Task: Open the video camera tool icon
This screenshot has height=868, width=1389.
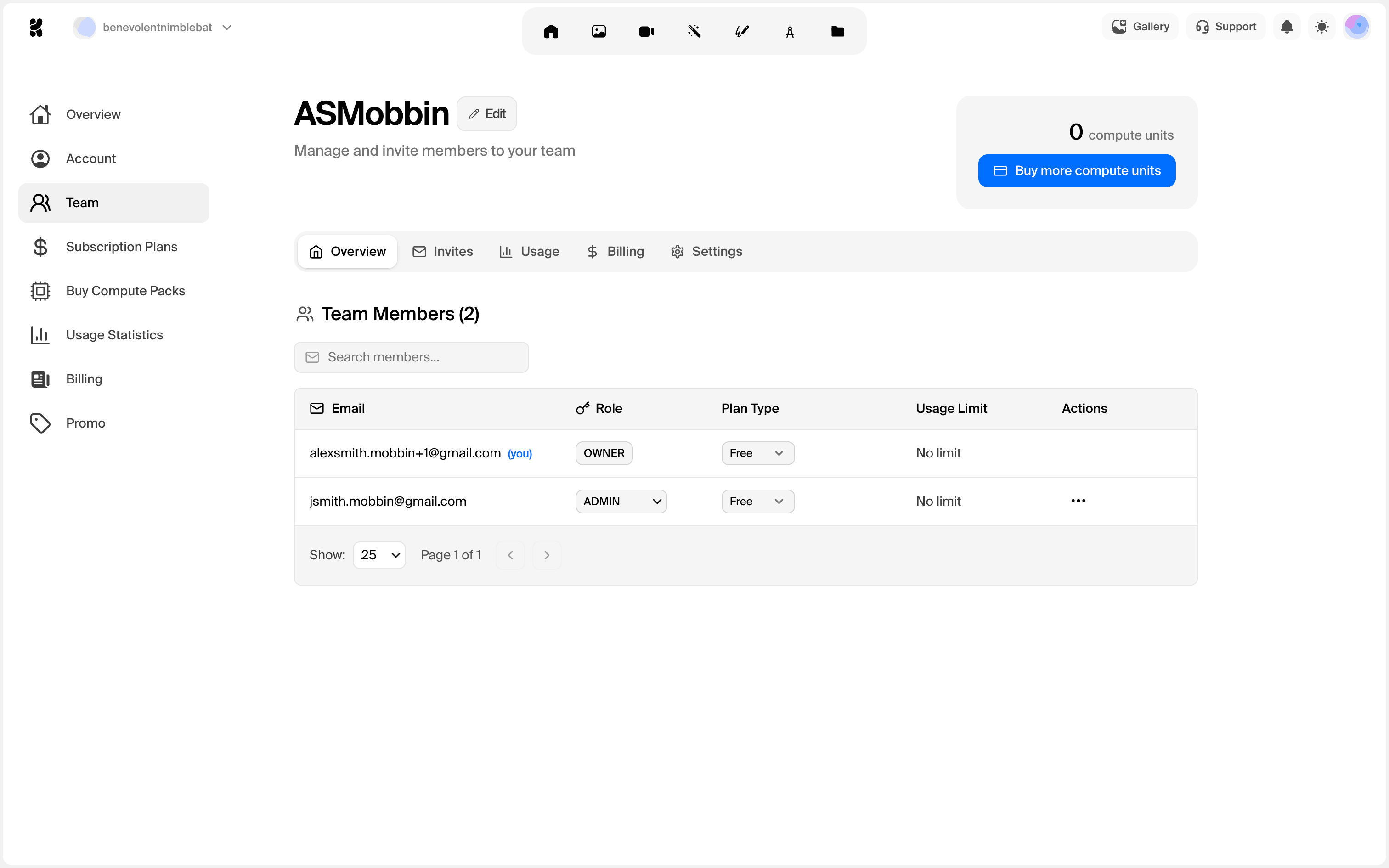Action: pyautogui.click(x=646, y=32)
